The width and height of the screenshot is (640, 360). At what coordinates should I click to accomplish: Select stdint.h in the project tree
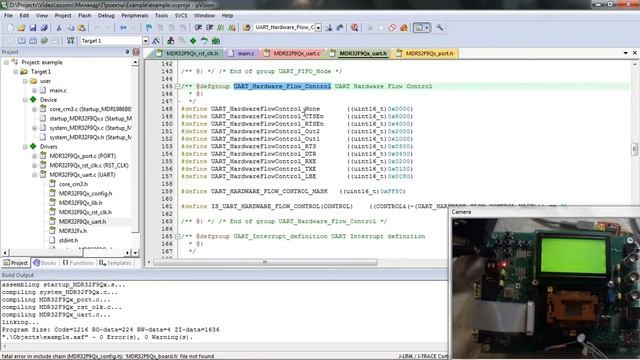[68, 240]
